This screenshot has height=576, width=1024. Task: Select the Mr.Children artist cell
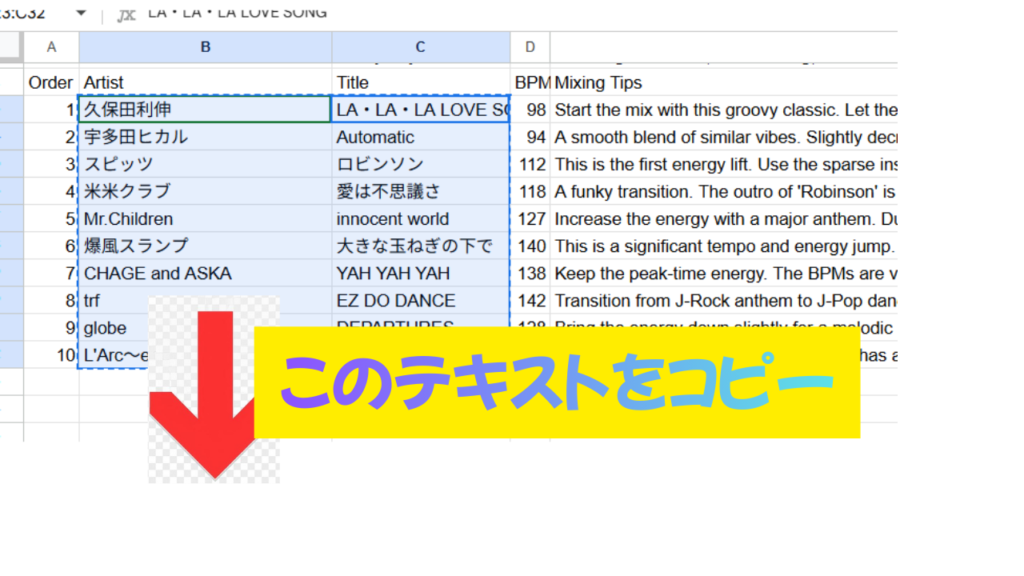[x=205, y=219]
